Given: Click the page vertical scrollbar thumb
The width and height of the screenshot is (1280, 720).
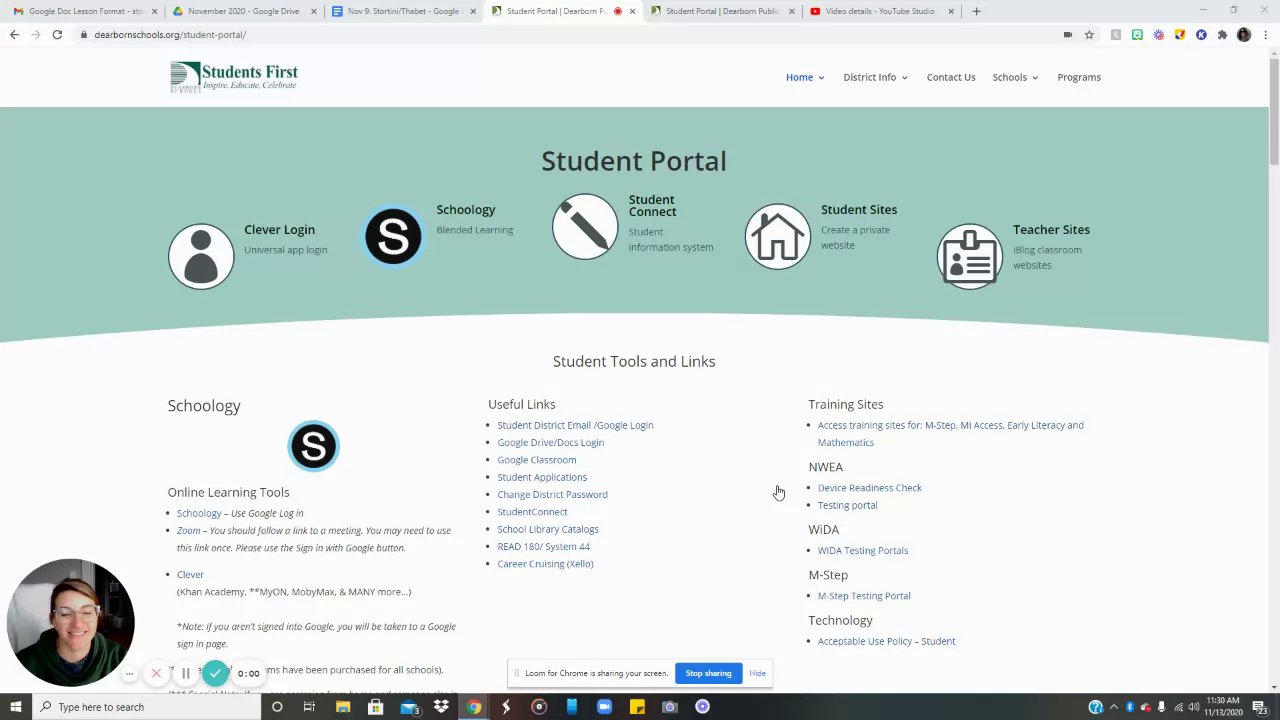Looking at the screenshot, I should click(1273, 112).
